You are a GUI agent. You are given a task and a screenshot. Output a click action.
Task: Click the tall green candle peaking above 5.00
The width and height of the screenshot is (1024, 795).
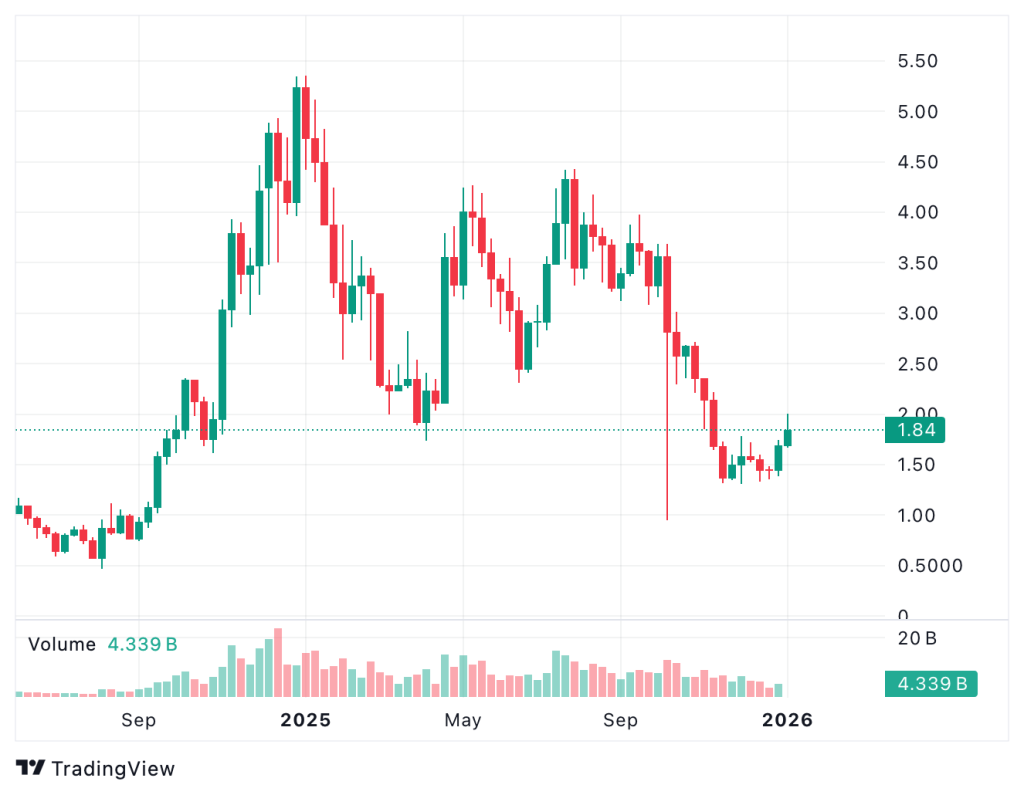tap(297, 145)
